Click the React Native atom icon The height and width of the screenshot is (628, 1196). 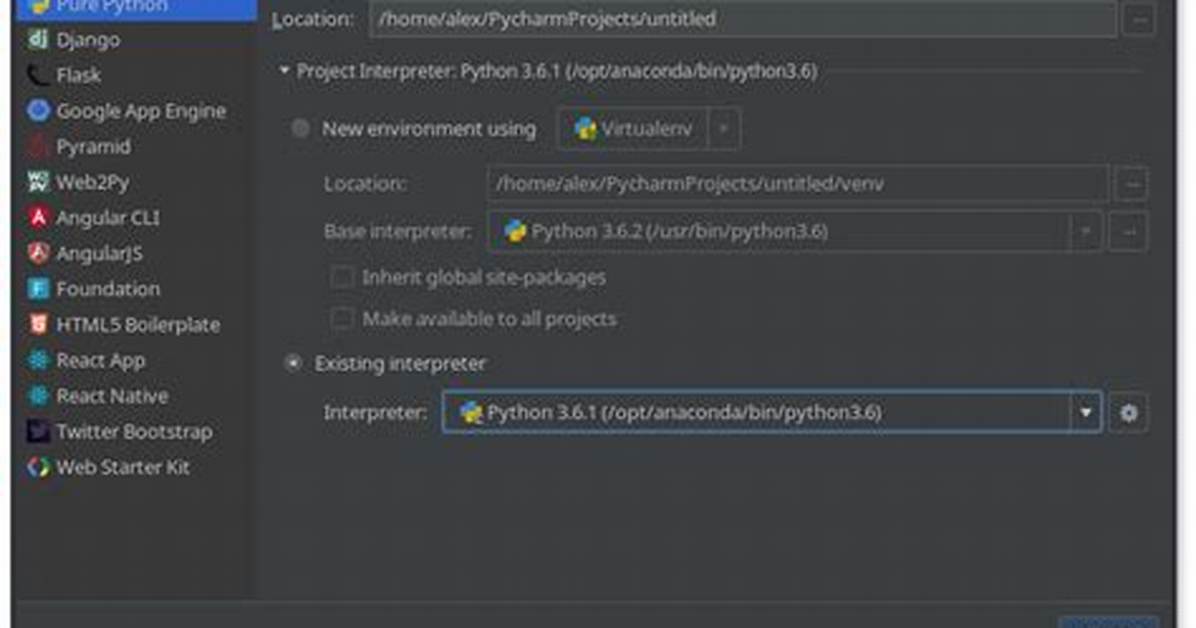click(37, 395)
